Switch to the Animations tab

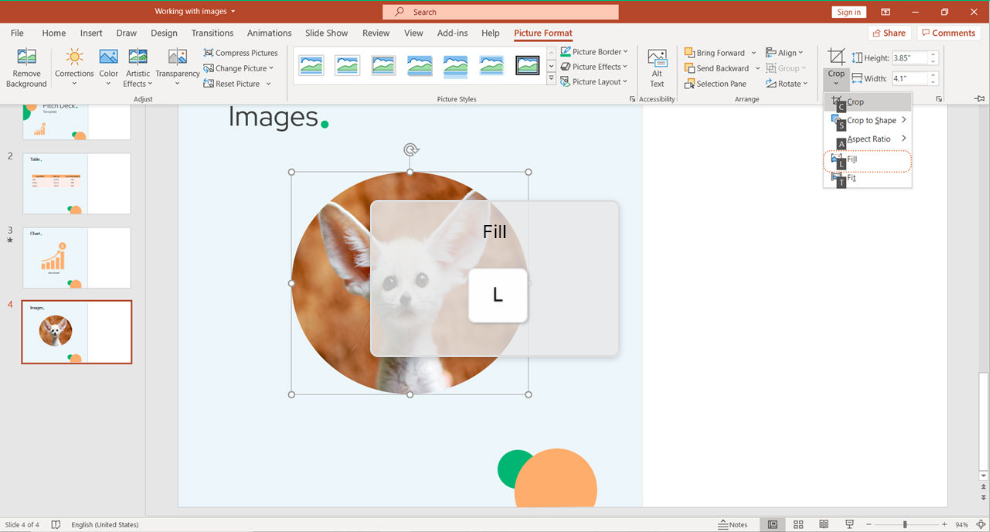[269, 33]
